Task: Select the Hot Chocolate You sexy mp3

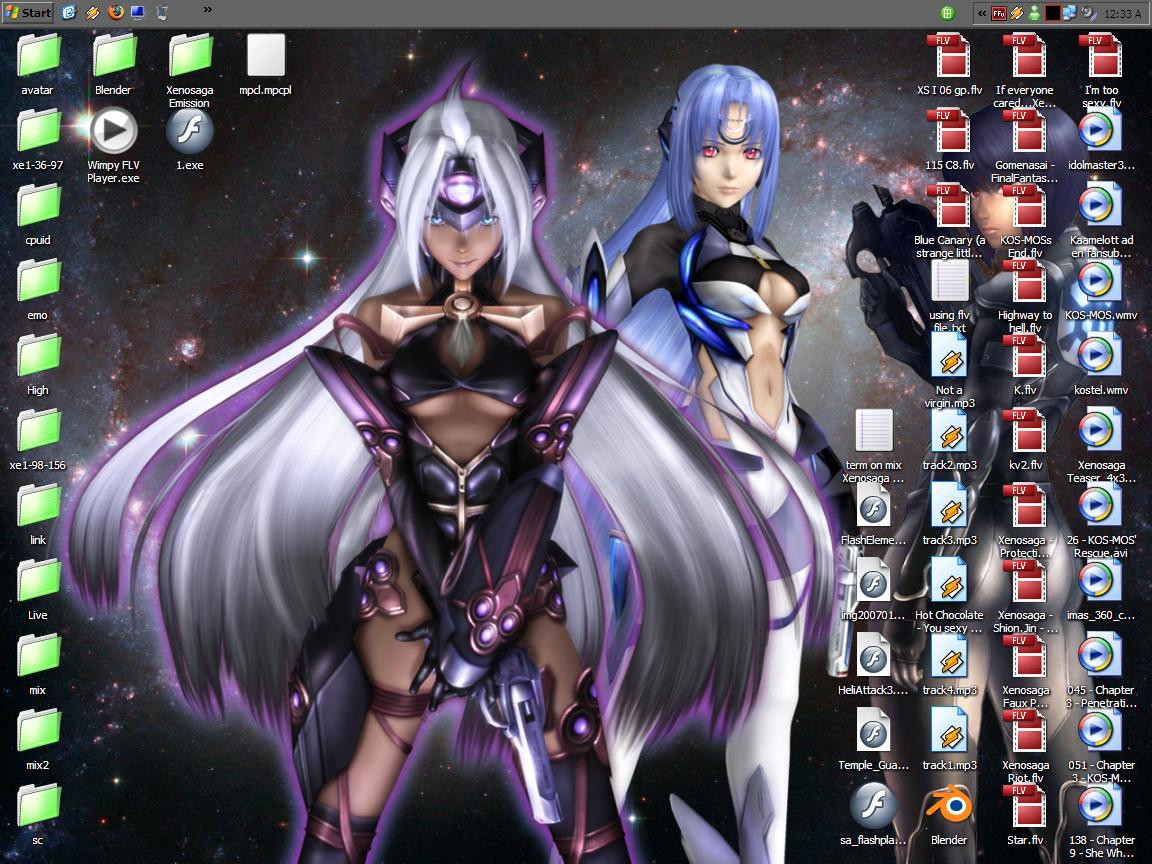Action: pyautogui.click(x=949, y=596)
